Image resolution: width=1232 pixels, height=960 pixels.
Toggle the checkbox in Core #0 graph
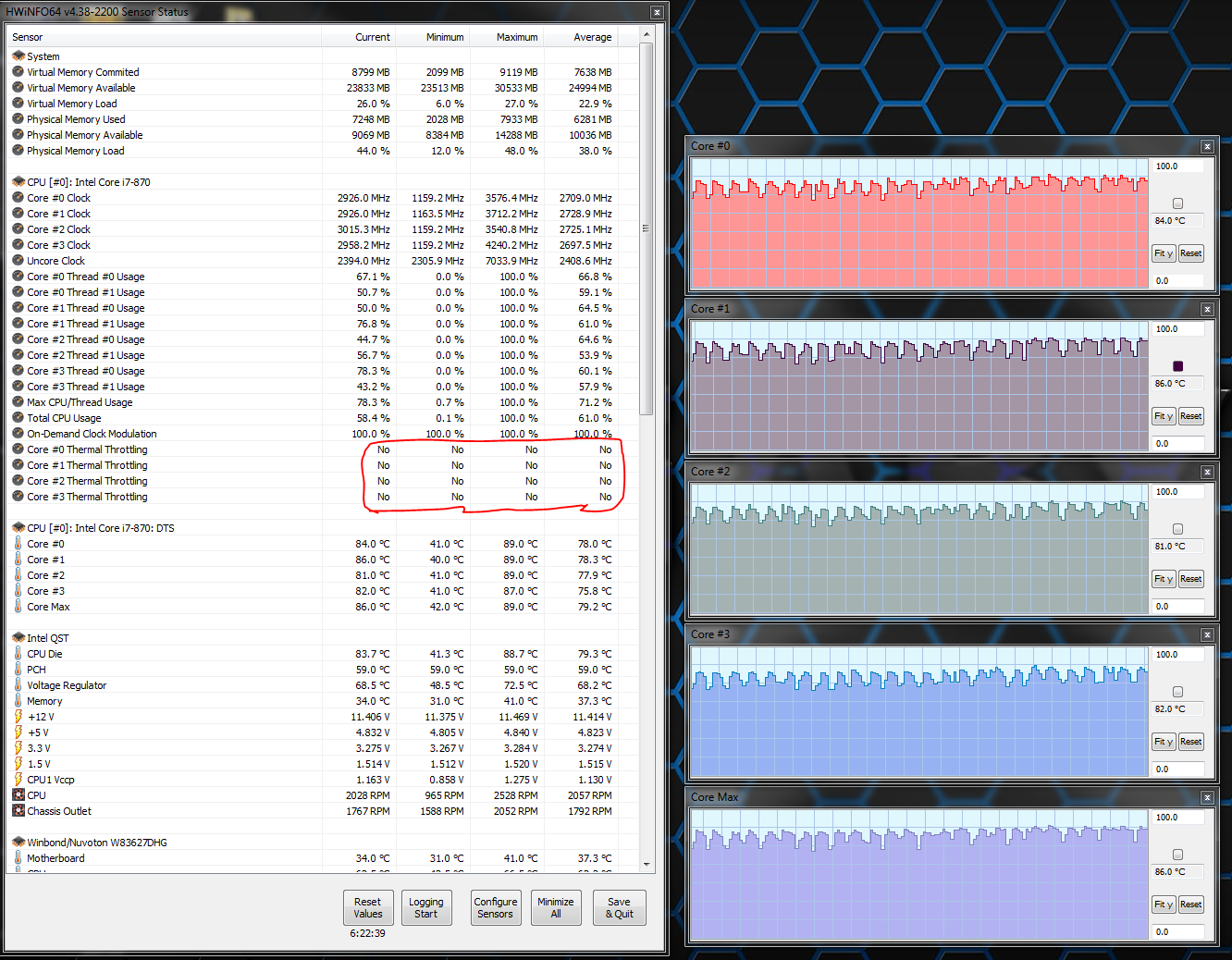click(x=1177, y=203)
